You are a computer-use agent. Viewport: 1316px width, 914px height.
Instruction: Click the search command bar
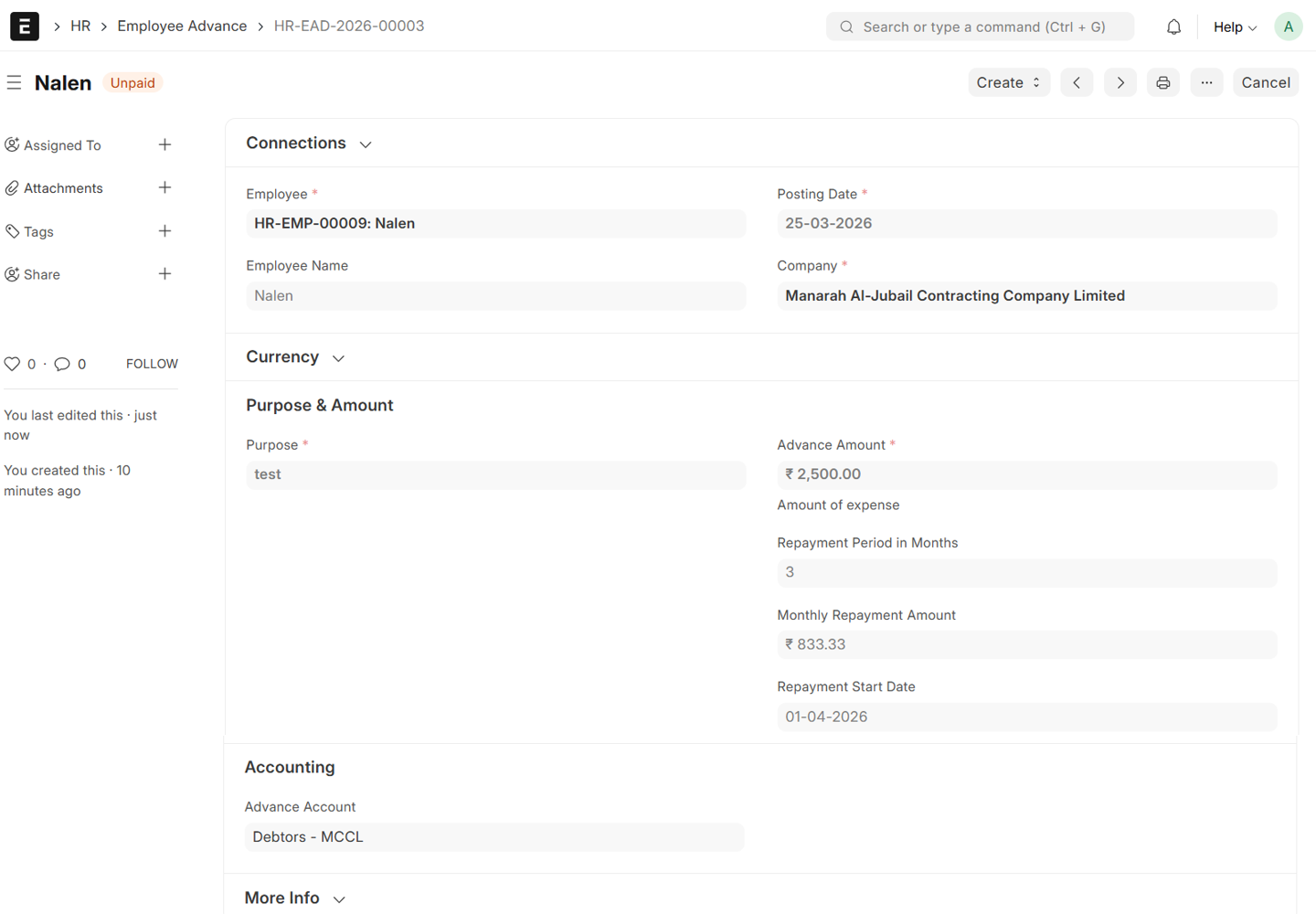(x=980, y=27)
